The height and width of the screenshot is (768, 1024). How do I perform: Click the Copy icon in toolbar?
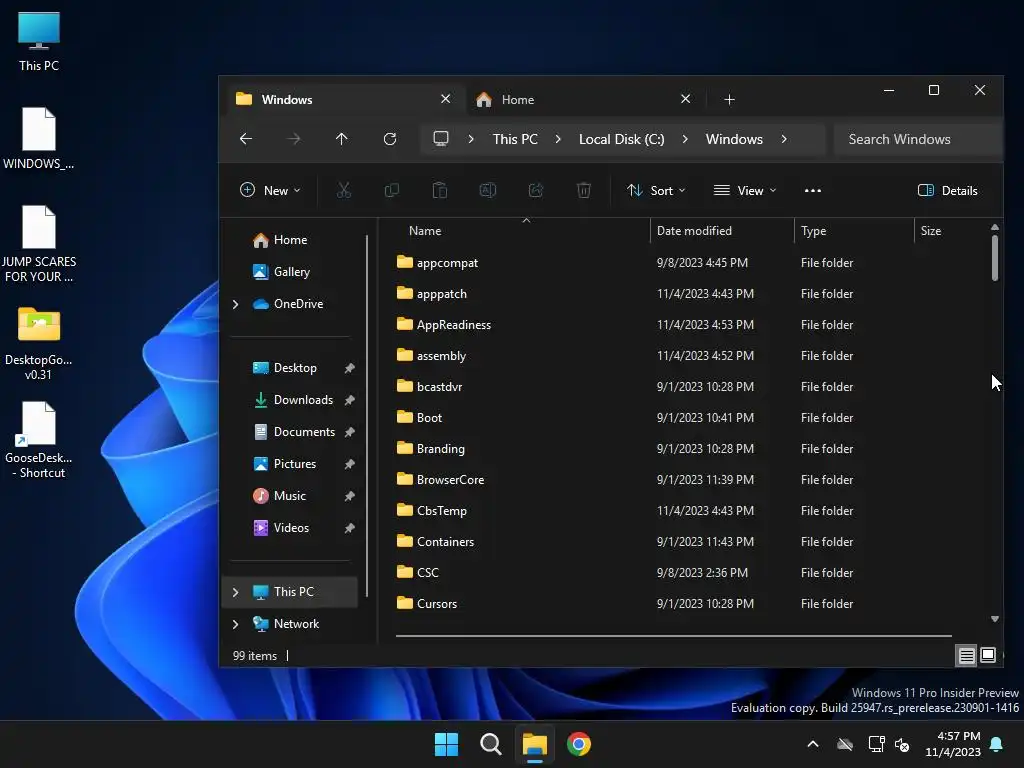(391, 190)
